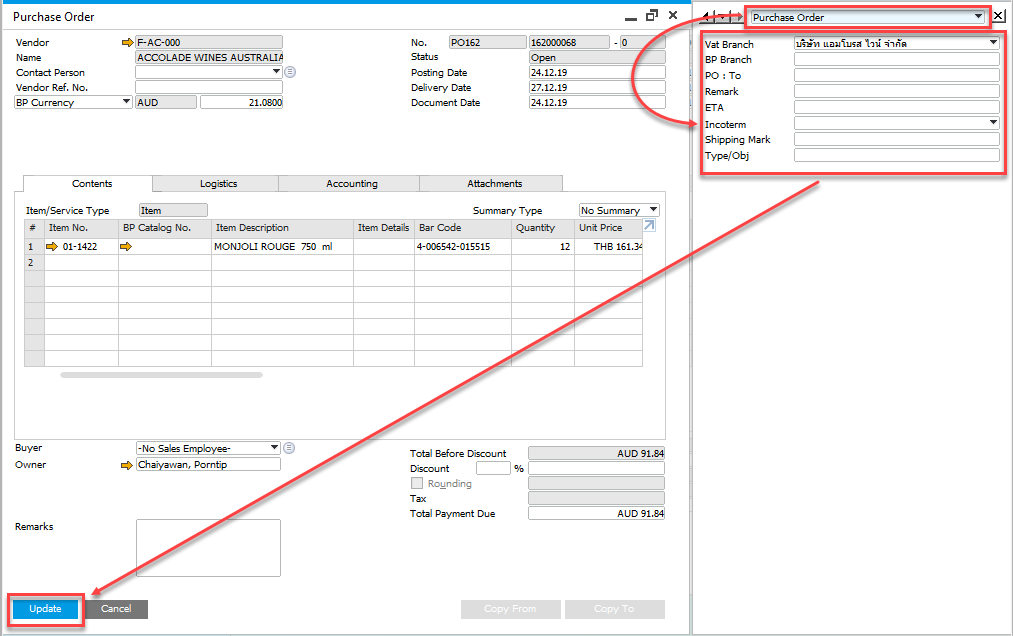Close the user-defined fields side panel
This screenshot has height=636, width=1013.
(x=999, y=17)
